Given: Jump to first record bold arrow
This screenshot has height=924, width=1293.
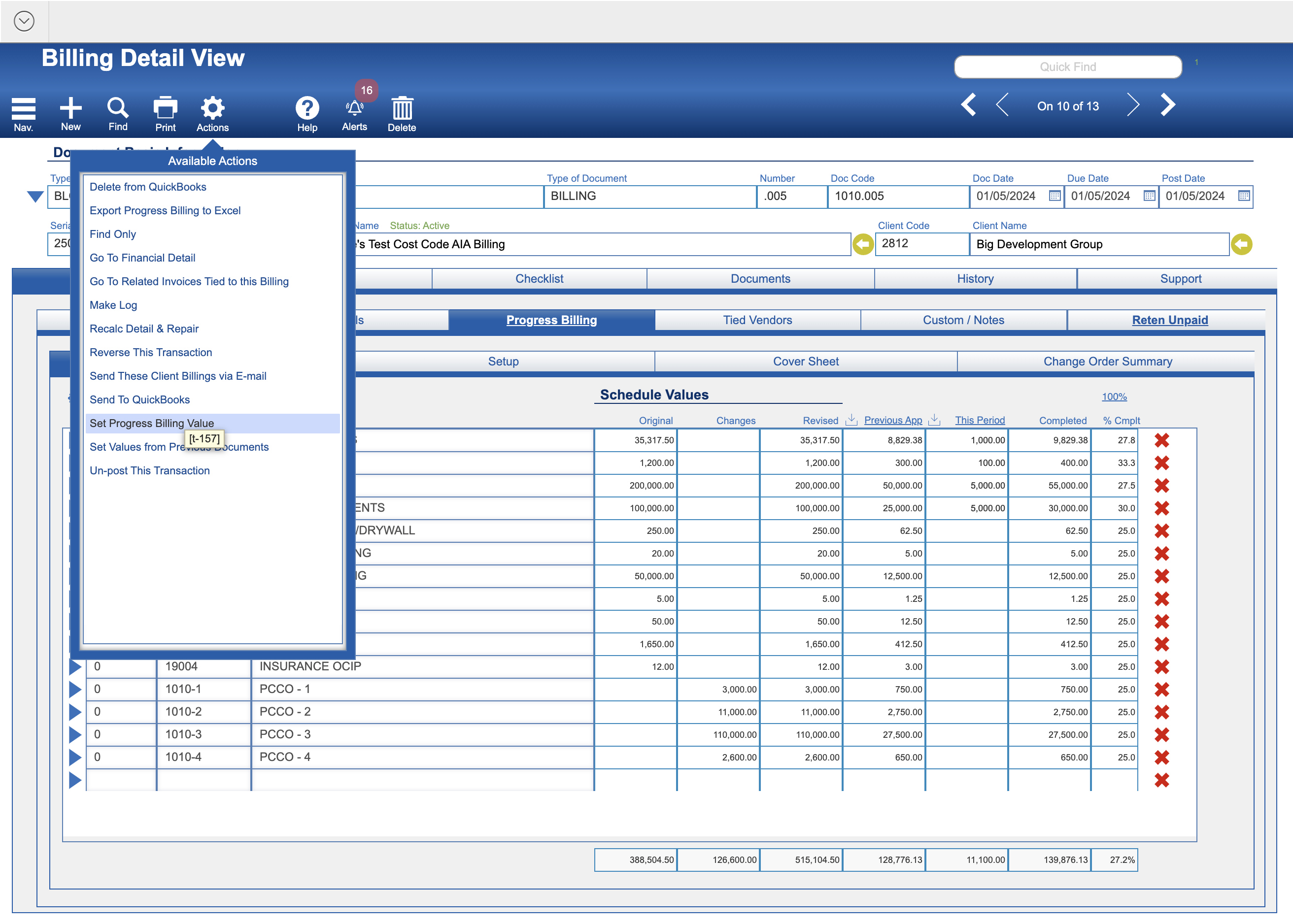Looking at the screenshot, I should click(x=969, y=105).
